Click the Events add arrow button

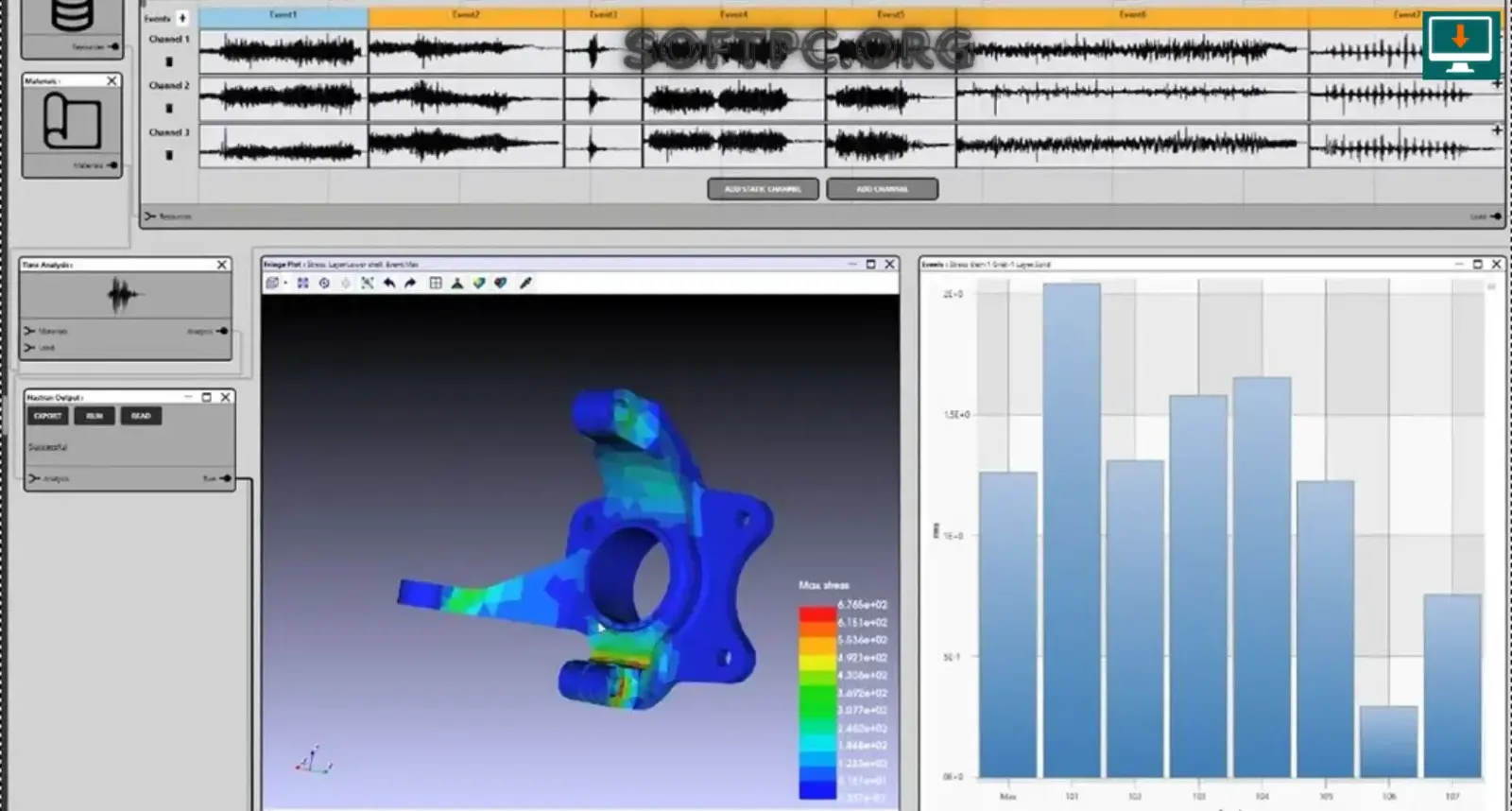pos(182,18)
